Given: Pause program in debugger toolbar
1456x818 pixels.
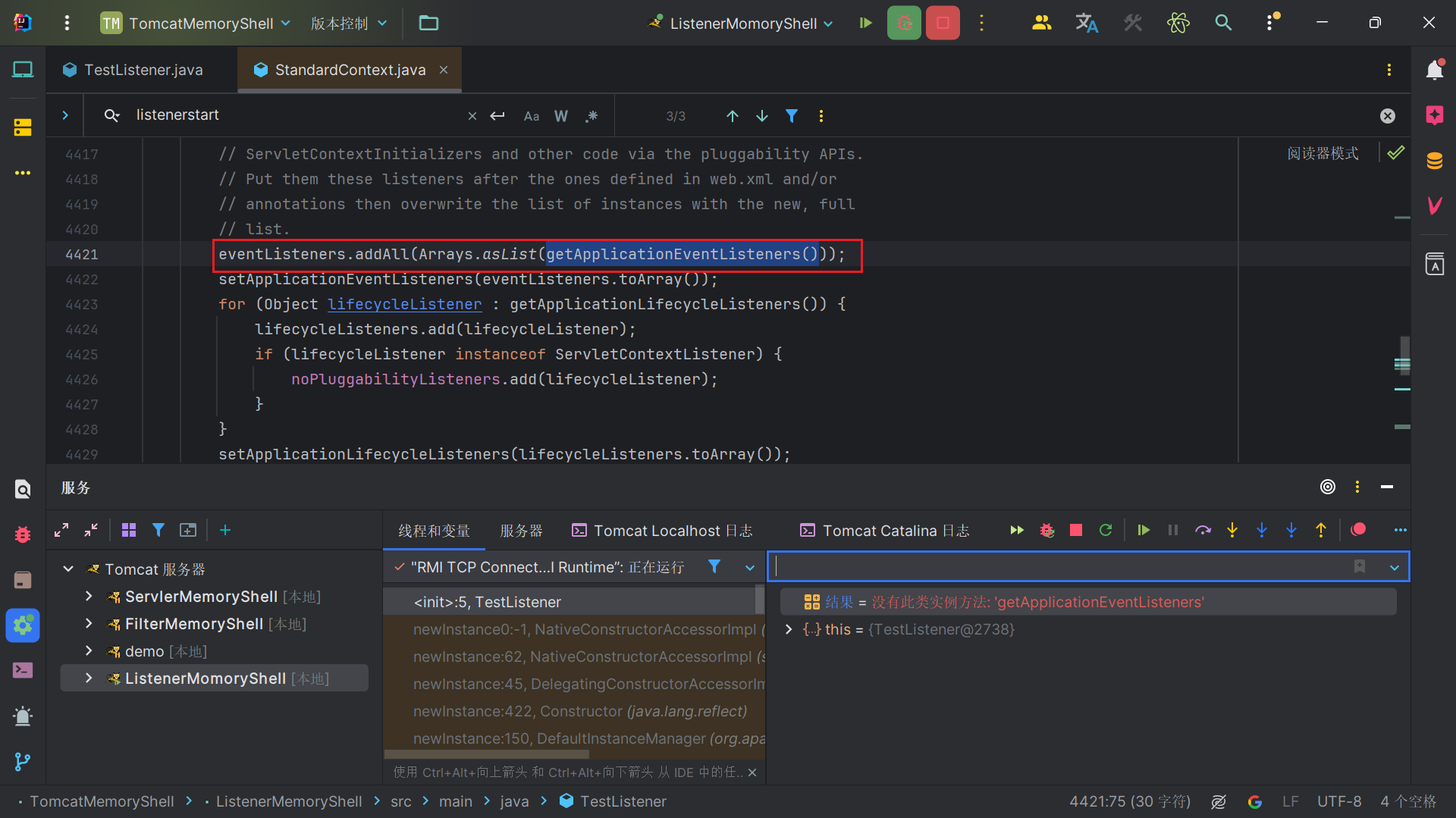Looking at the screenshot, I should [1173, 530].
